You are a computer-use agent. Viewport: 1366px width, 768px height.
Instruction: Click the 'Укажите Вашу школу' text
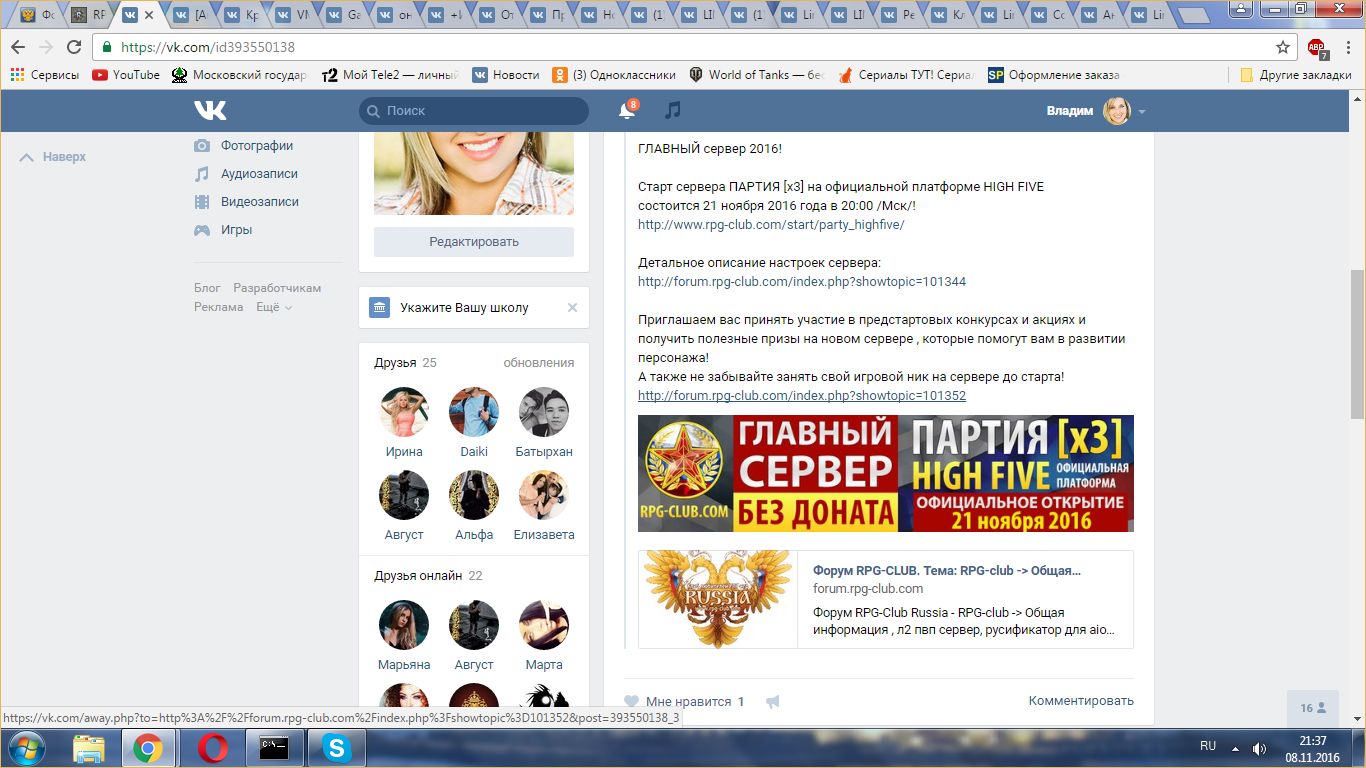pos(464,308)
